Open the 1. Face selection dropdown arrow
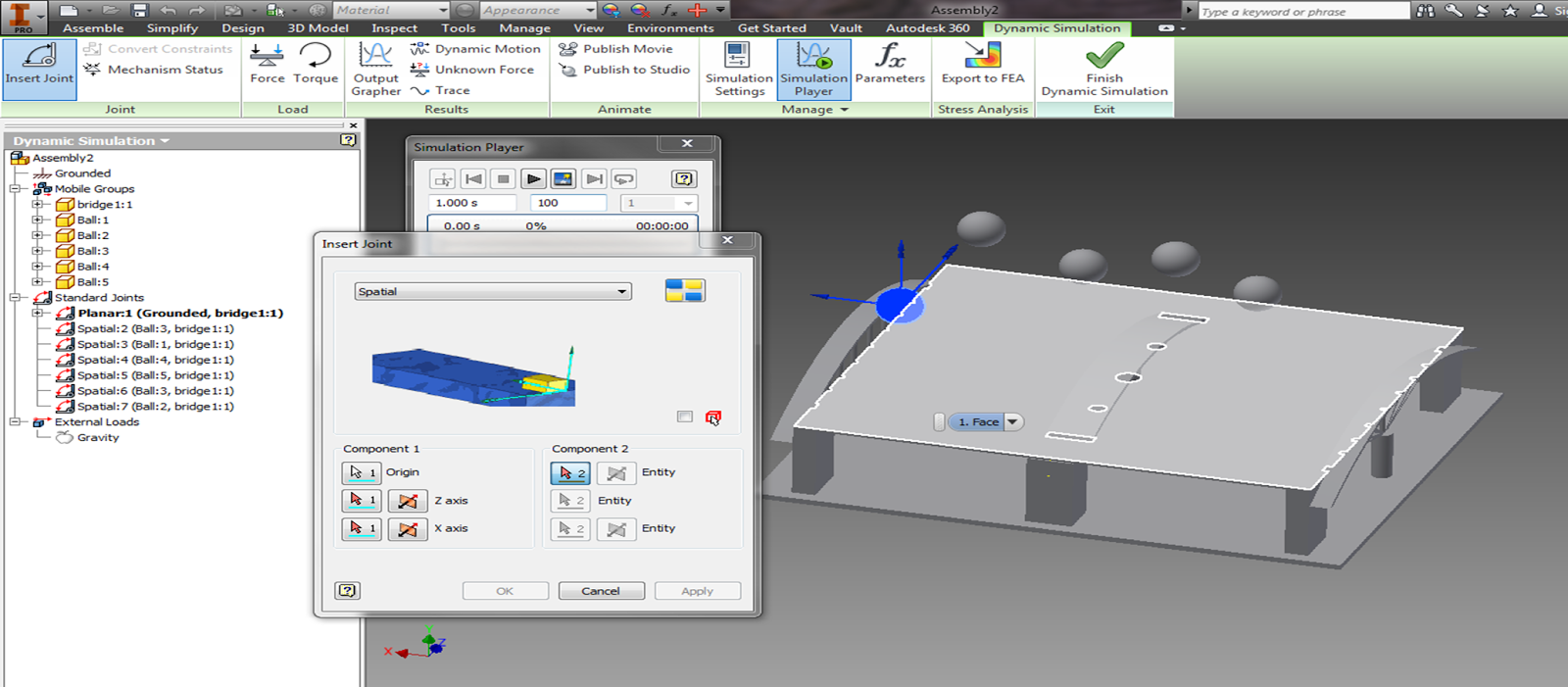Image resolution: width=1568 pixels, height=687 pixels. tap(1013, 421)
